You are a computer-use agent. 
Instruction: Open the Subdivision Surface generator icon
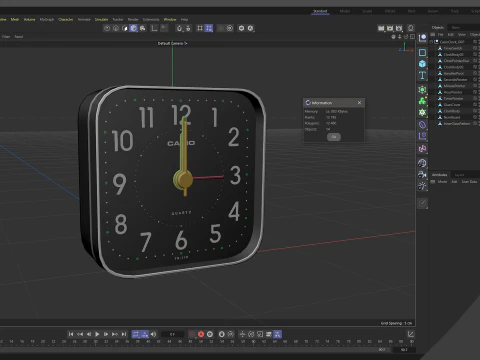[x=422, y=90]
